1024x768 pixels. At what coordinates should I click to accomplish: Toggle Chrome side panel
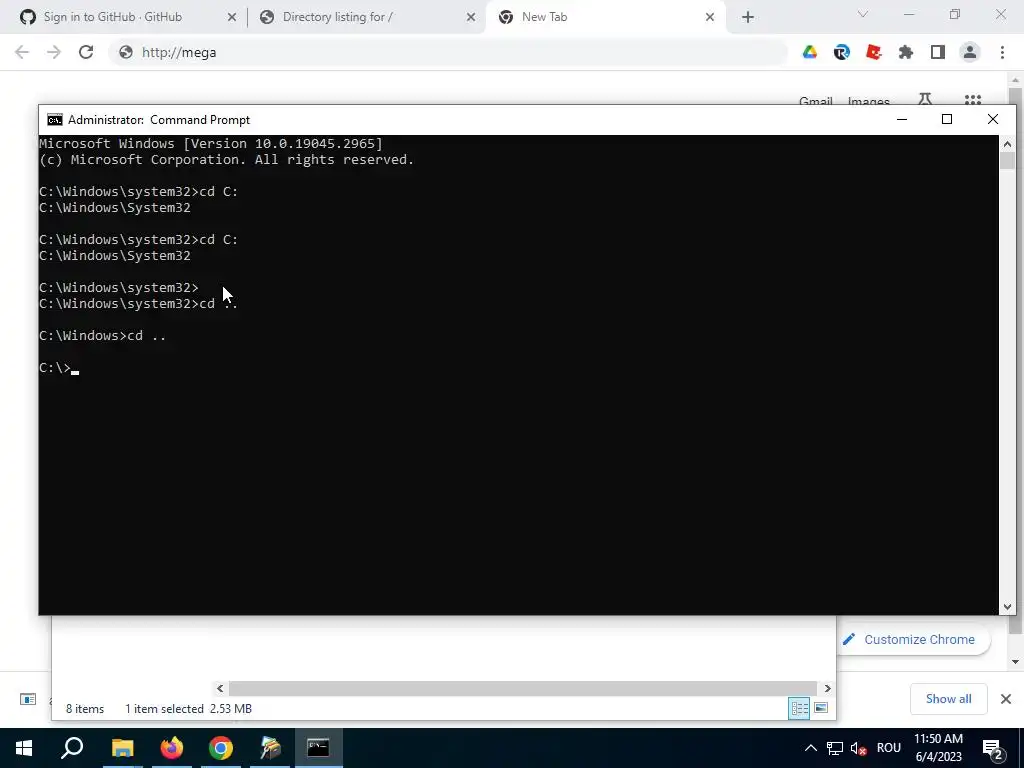point(938,52)
